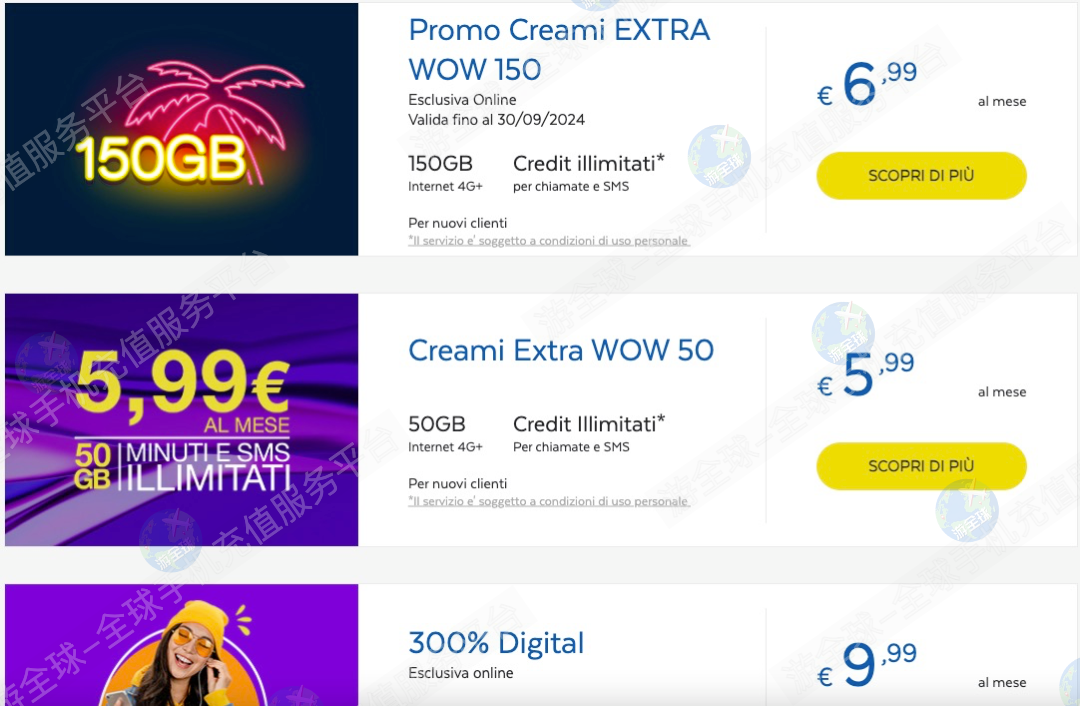This screenshot has height=706, width=1080.
Task: Click Per nuovi clienti in WOW 50 card
Action: (457, 484)
